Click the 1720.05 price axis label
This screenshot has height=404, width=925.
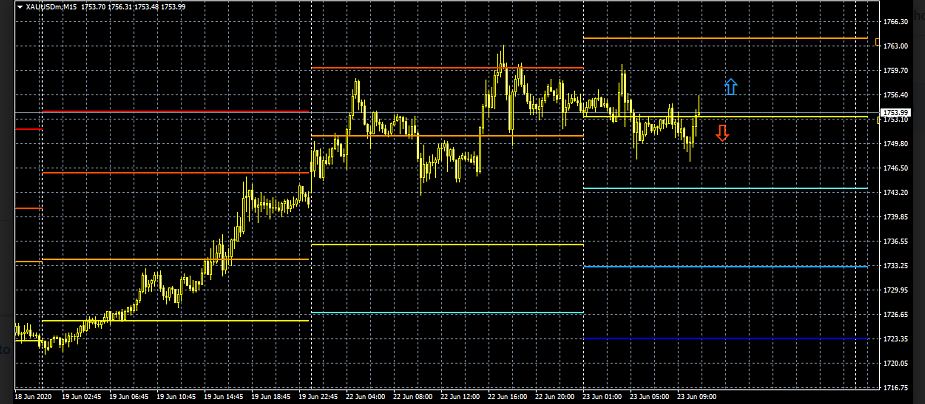point(896,363)
